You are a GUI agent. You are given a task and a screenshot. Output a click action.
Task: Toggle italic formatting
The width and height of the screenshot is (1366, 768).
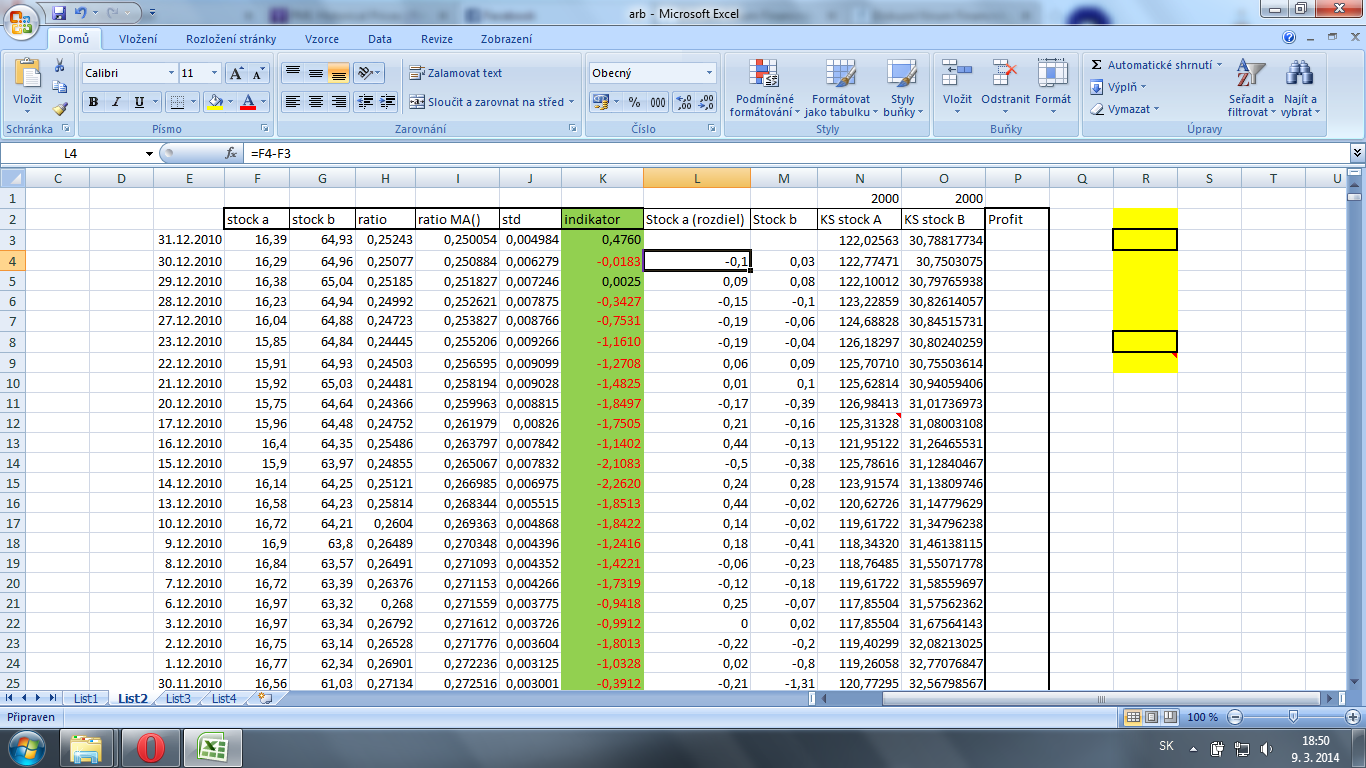coord(117,102)
